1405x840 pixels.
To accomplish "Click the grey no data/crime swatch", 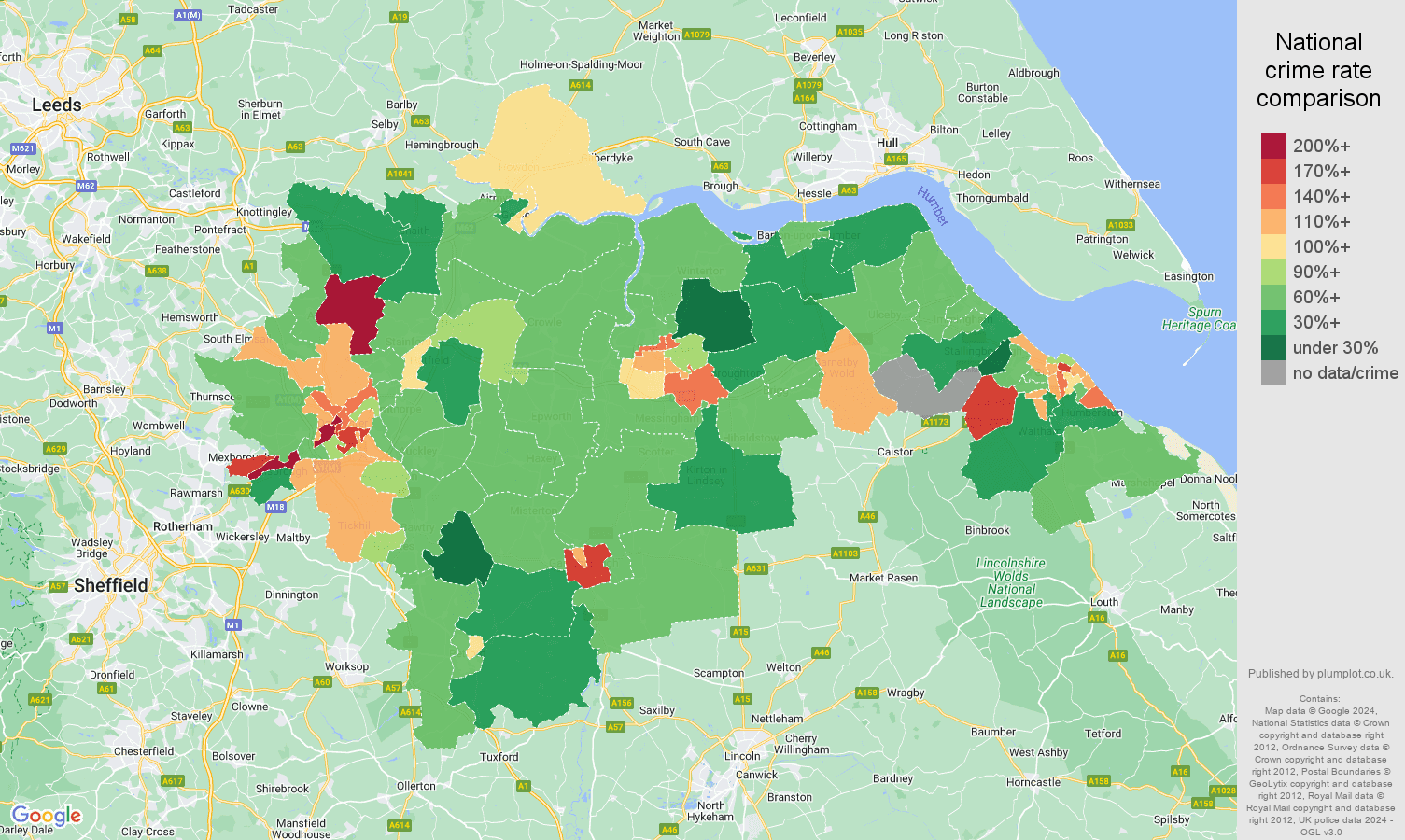I will pyautogui.click(x=1273, y=373).
